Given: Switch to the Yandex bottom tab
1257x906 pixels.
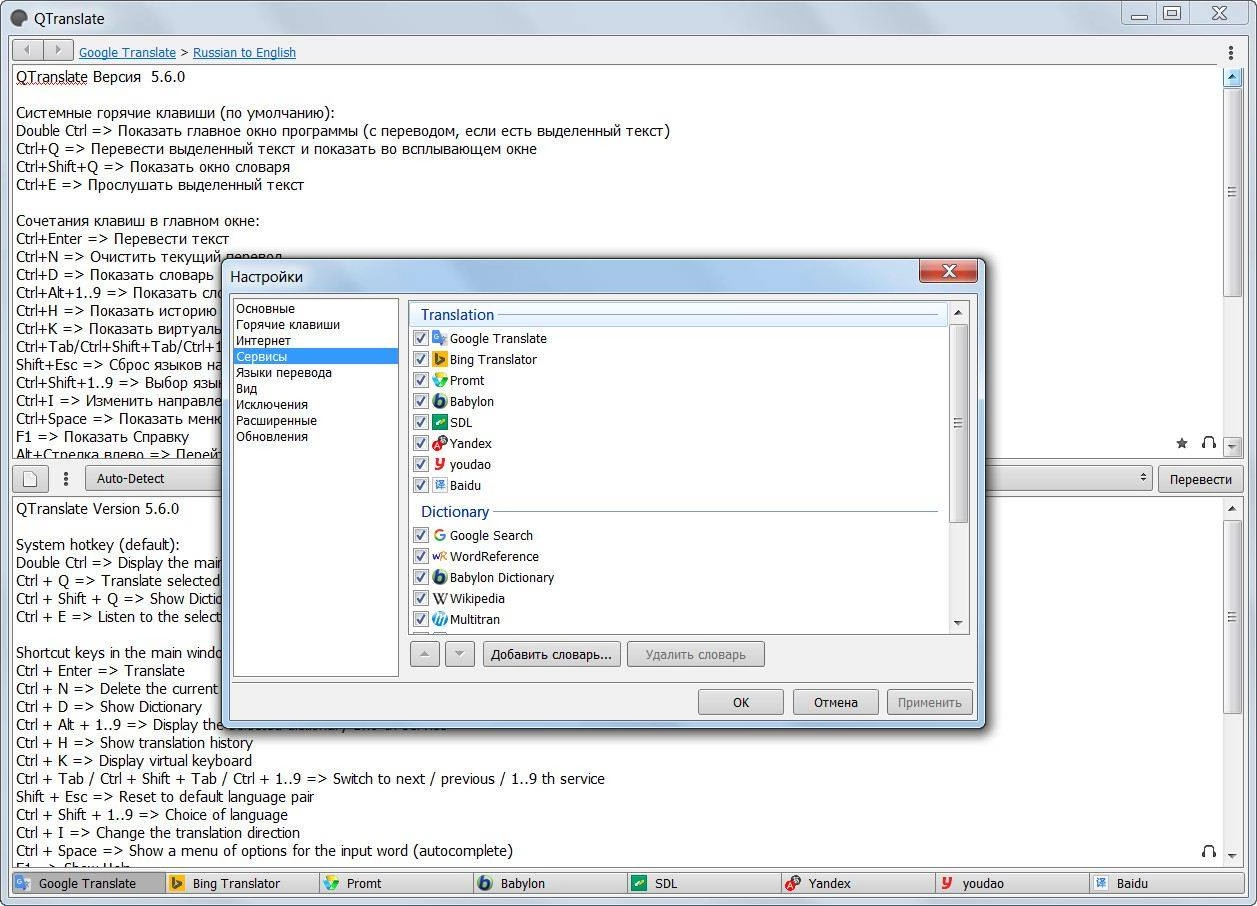Looking at the screenshot, I should [858, 883].
